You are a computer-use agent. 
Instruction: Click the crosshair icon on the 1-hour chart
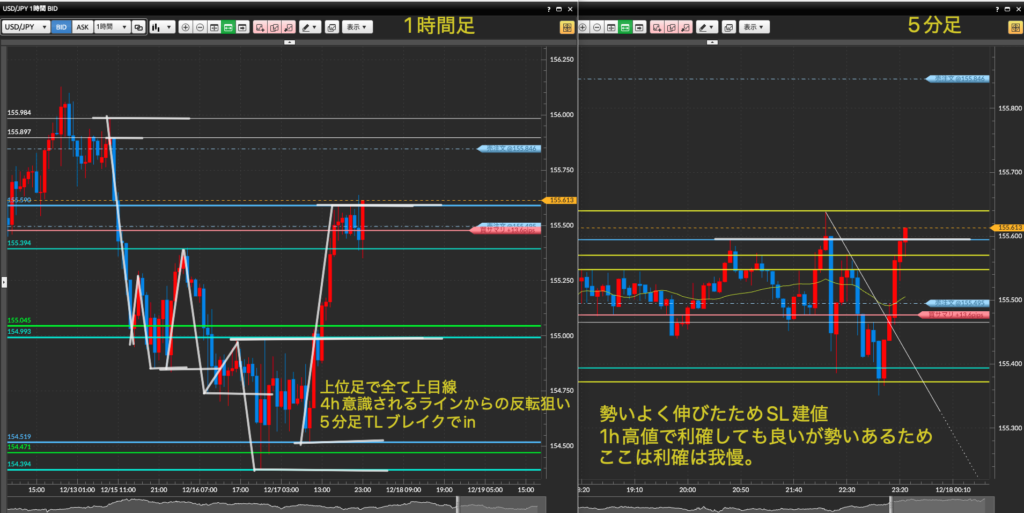point(214,27)
